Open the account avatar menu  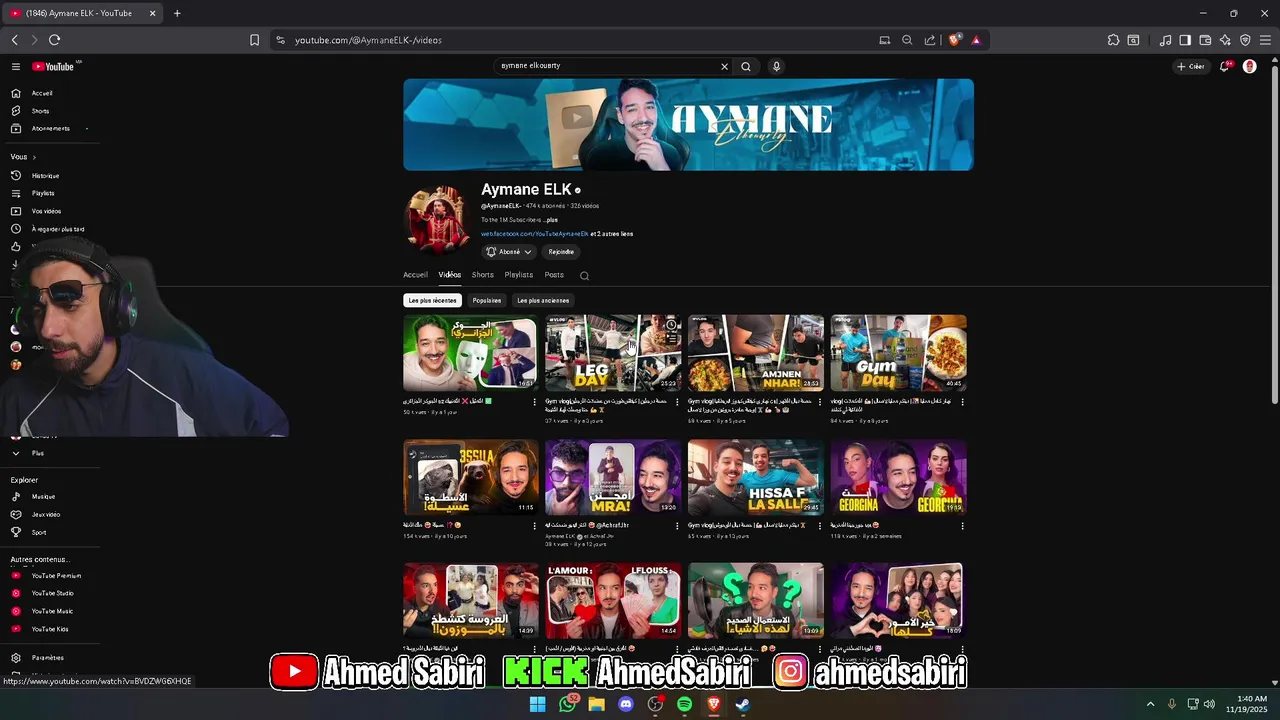pyautogui.click(x=1249, y=66)
